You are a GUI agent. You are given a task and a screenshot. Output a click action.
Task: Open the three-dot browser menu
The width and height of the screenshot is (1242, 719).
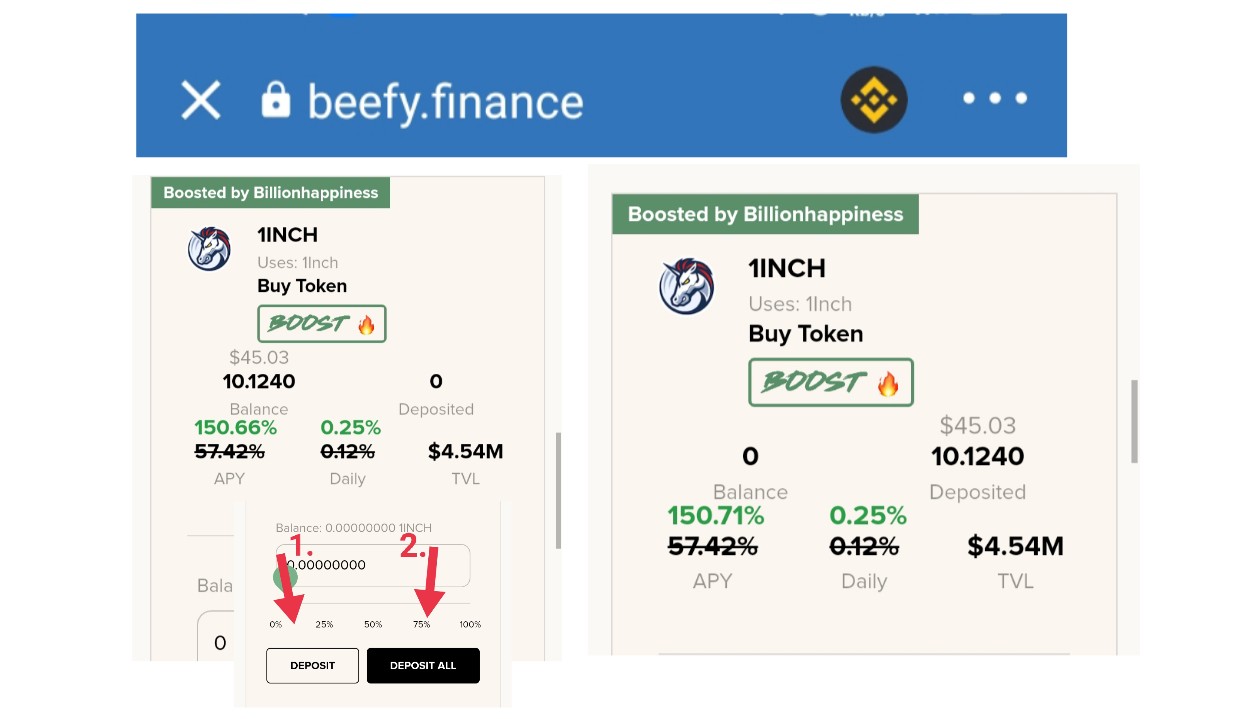[994, 98]
